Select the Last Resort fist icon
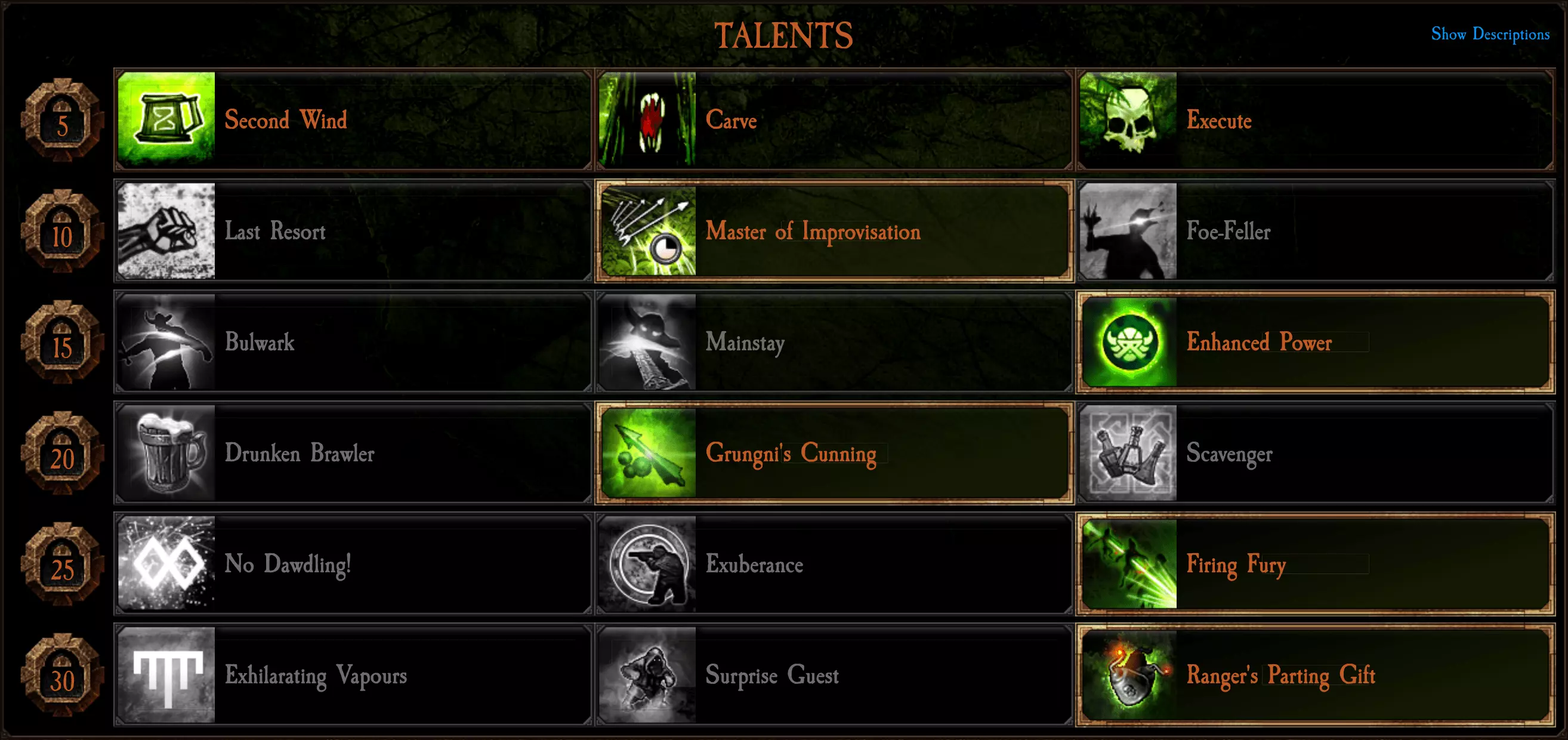This screenshot has width=1568, height=740. [x=166, y=231]
